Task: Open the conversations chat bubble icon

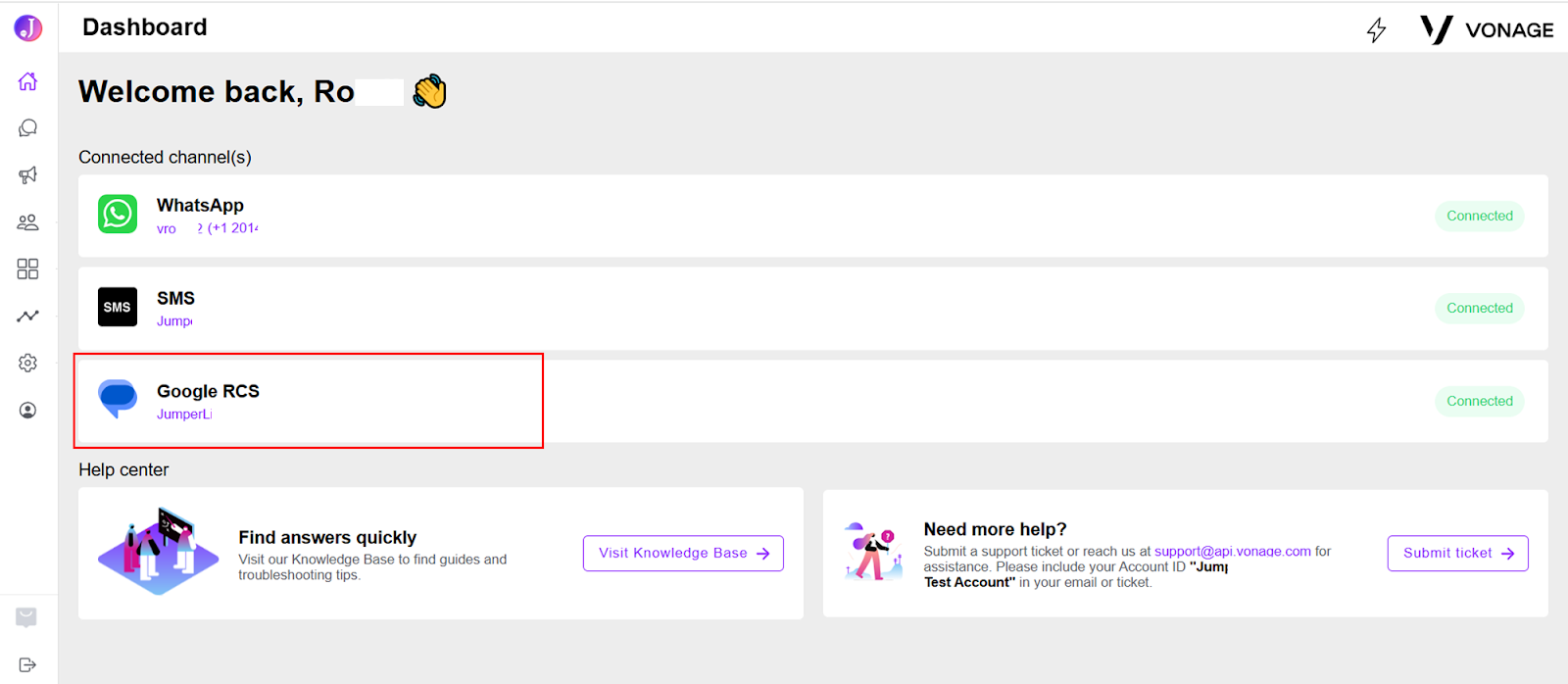Action: pos(27,128)
